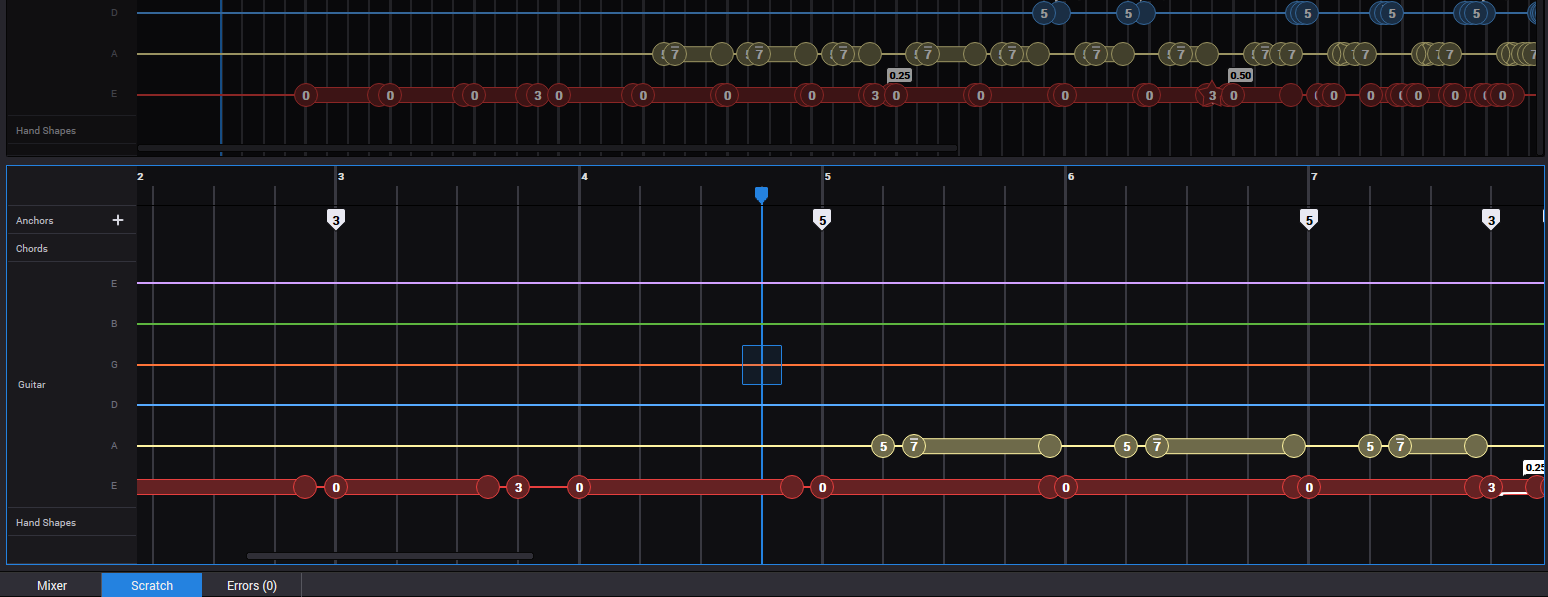Click the Guitar track label
The image size is (1548, 597).
(x=32, y=384)
